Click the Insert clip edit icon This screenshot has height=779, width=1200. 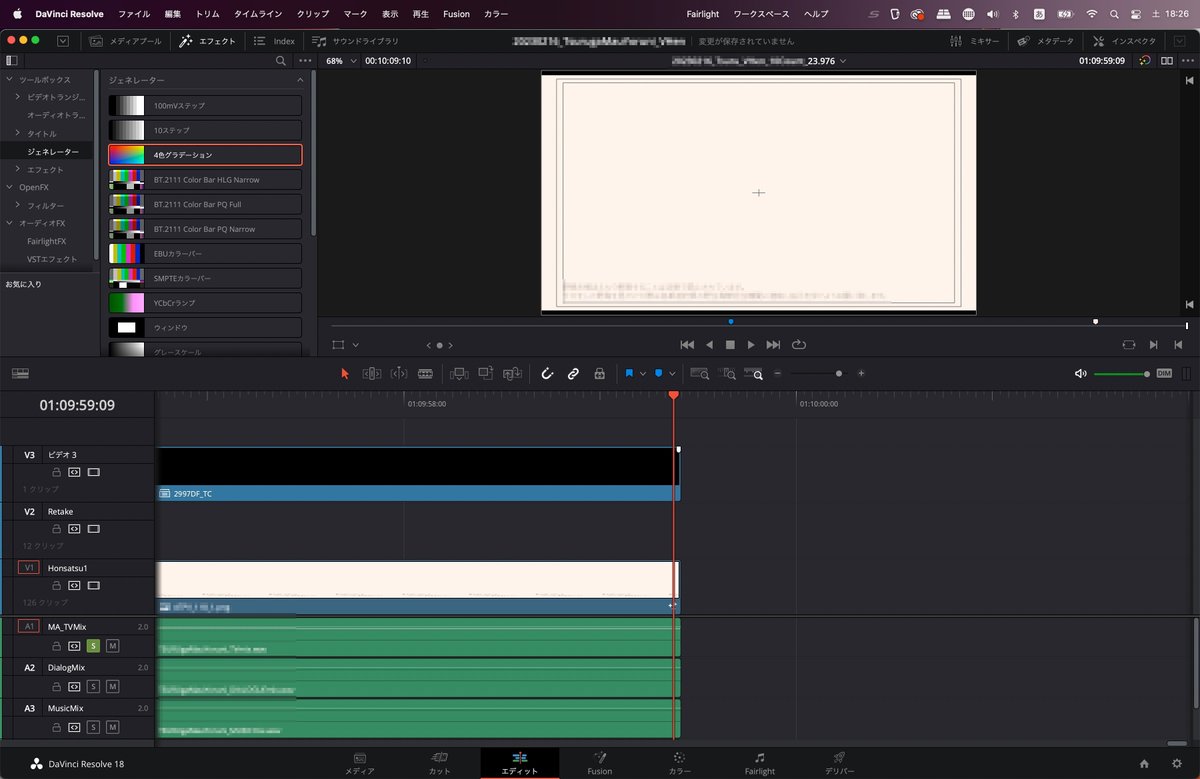(459, 373)
